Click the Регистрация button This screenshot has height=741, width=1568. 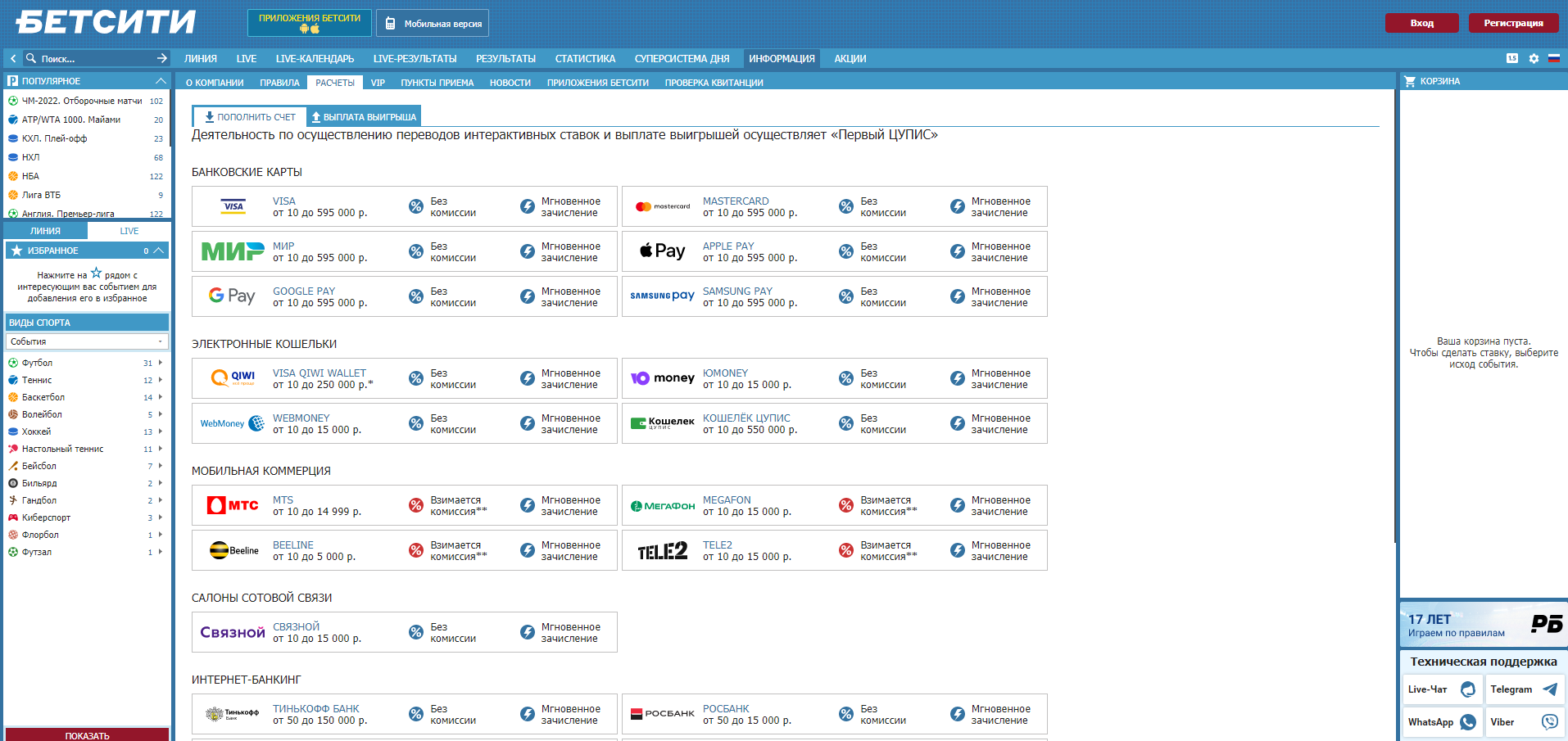click(1513, 23)
